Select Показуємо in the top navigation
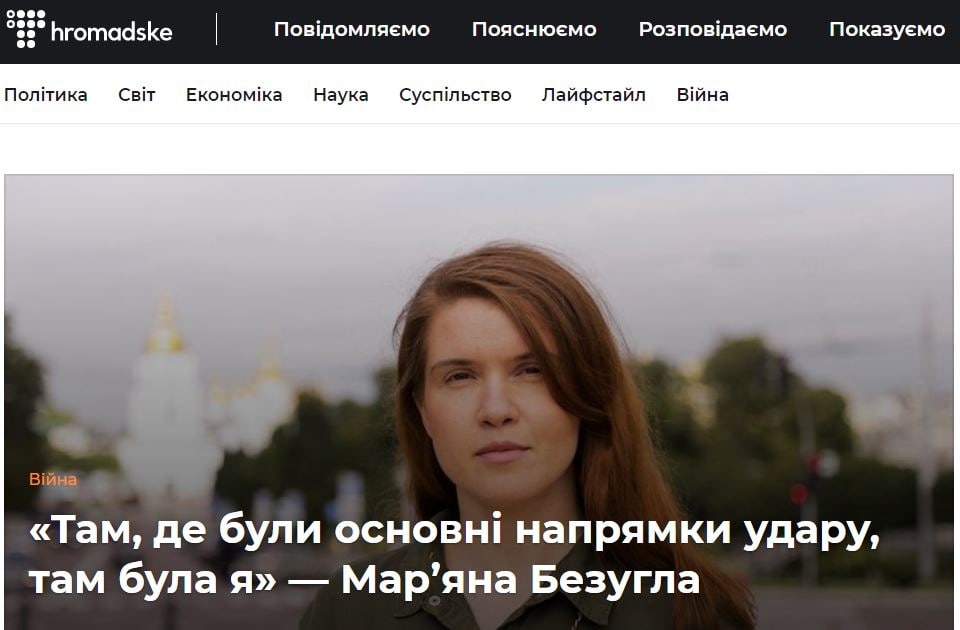The width and height of the screenshot is (960, 630). (x=887, y=29)
